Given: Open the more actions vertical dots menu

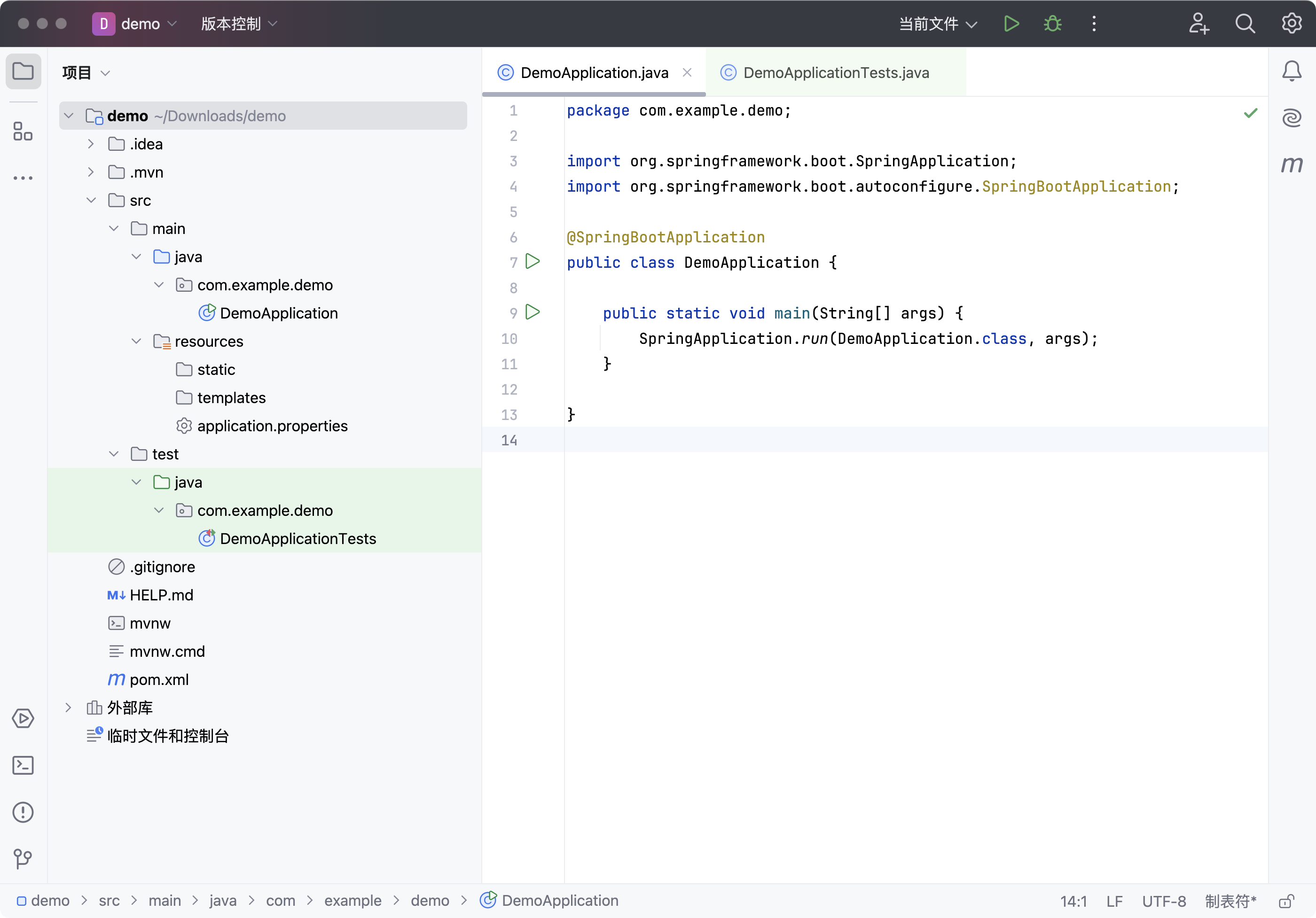Looking at the screenshot, I should [1094, 23].
